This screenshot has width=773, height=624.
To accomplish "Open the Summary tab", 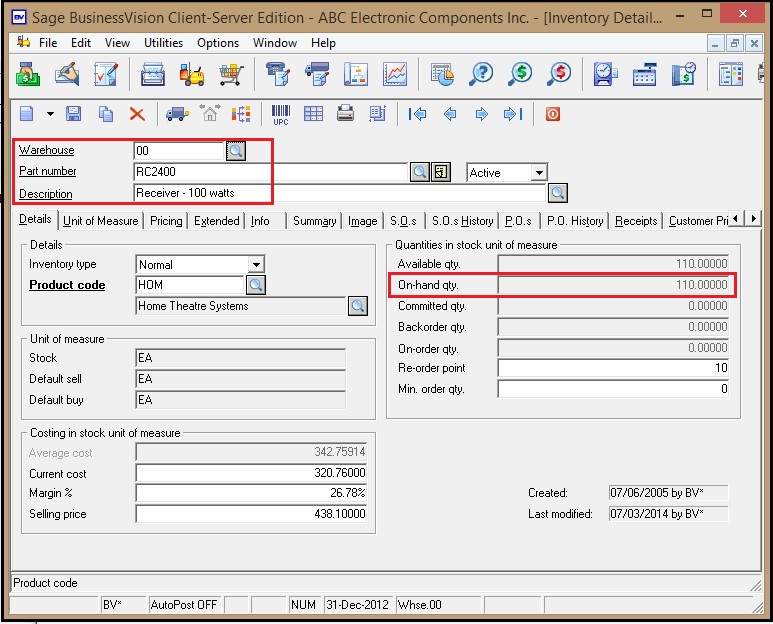I will 315,221.
